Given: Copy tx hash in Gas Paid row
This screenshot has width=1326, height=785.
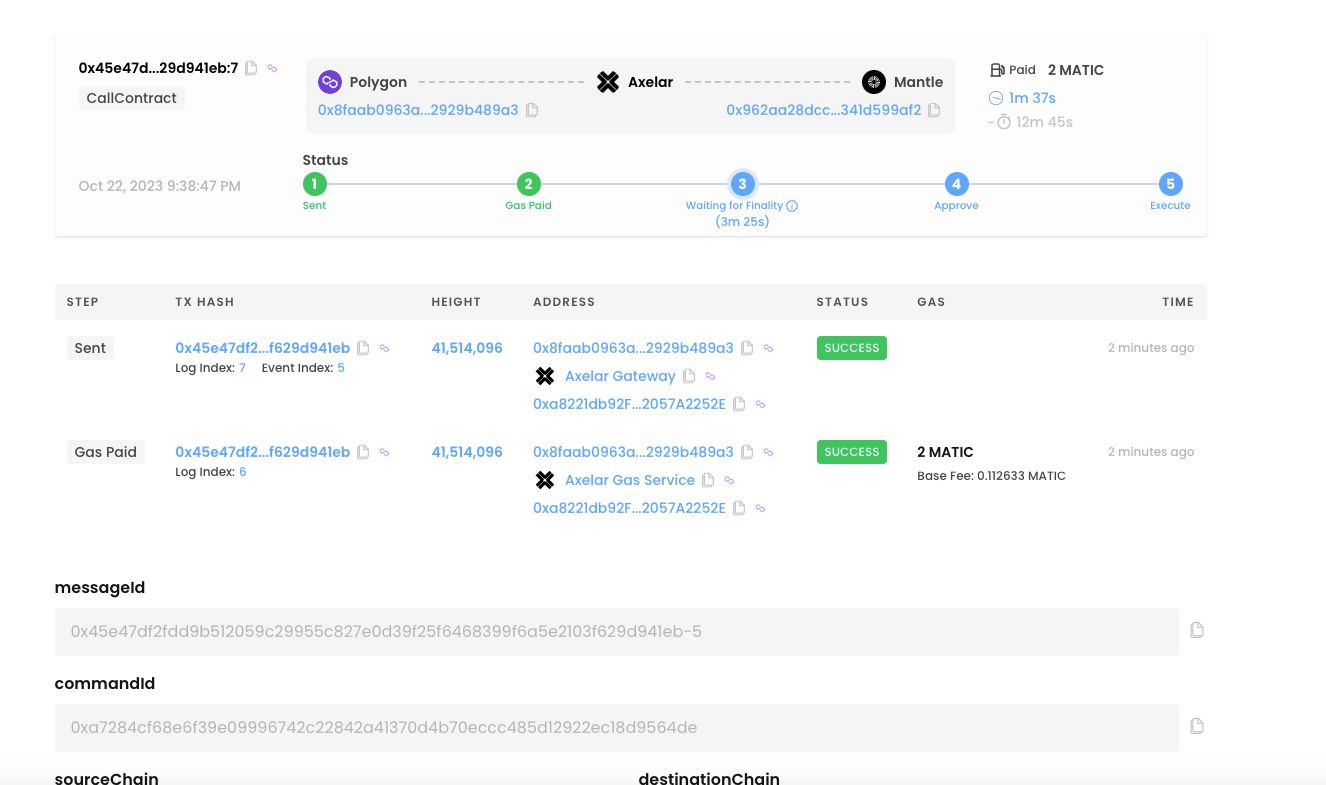Looking at the screenshot, I should 363,452.
